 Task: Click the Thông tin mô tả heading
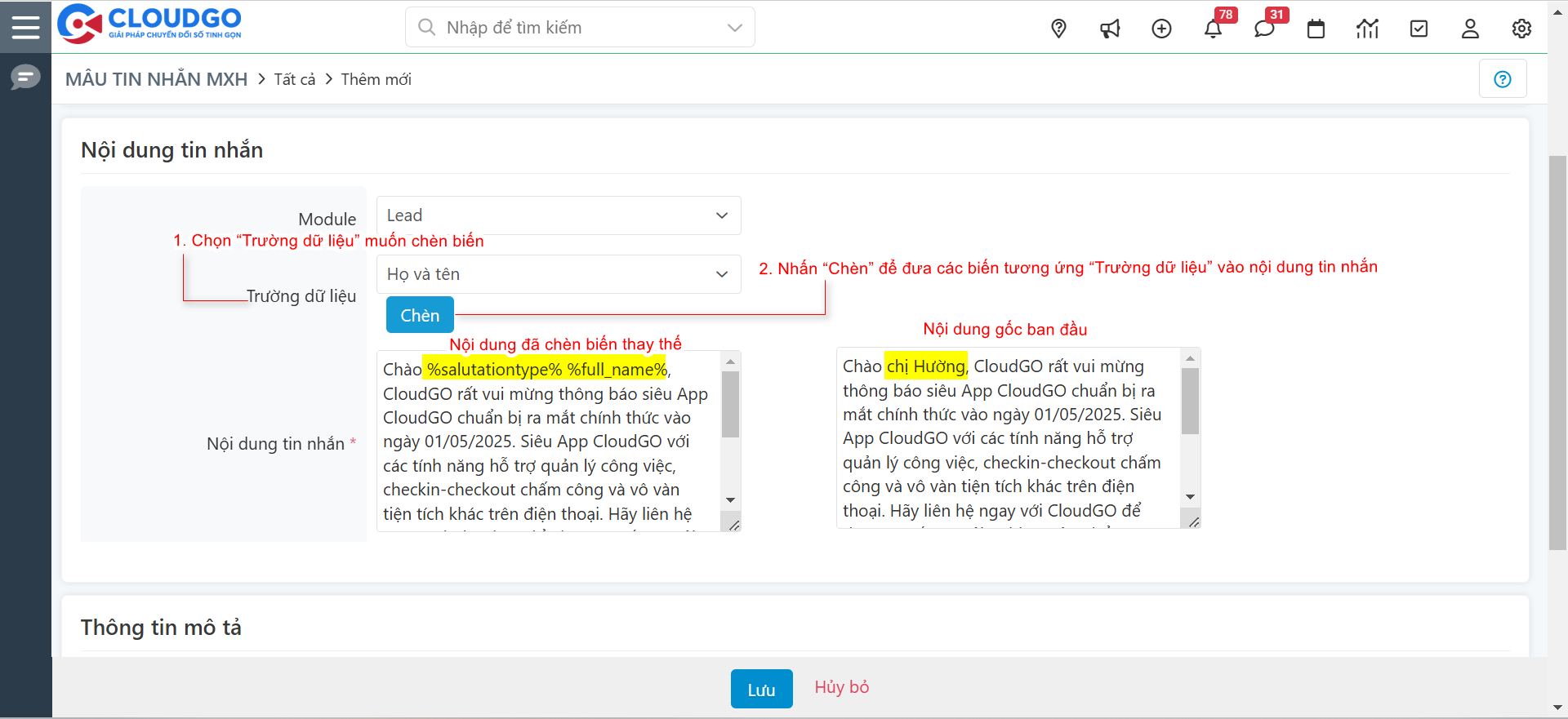161,628
